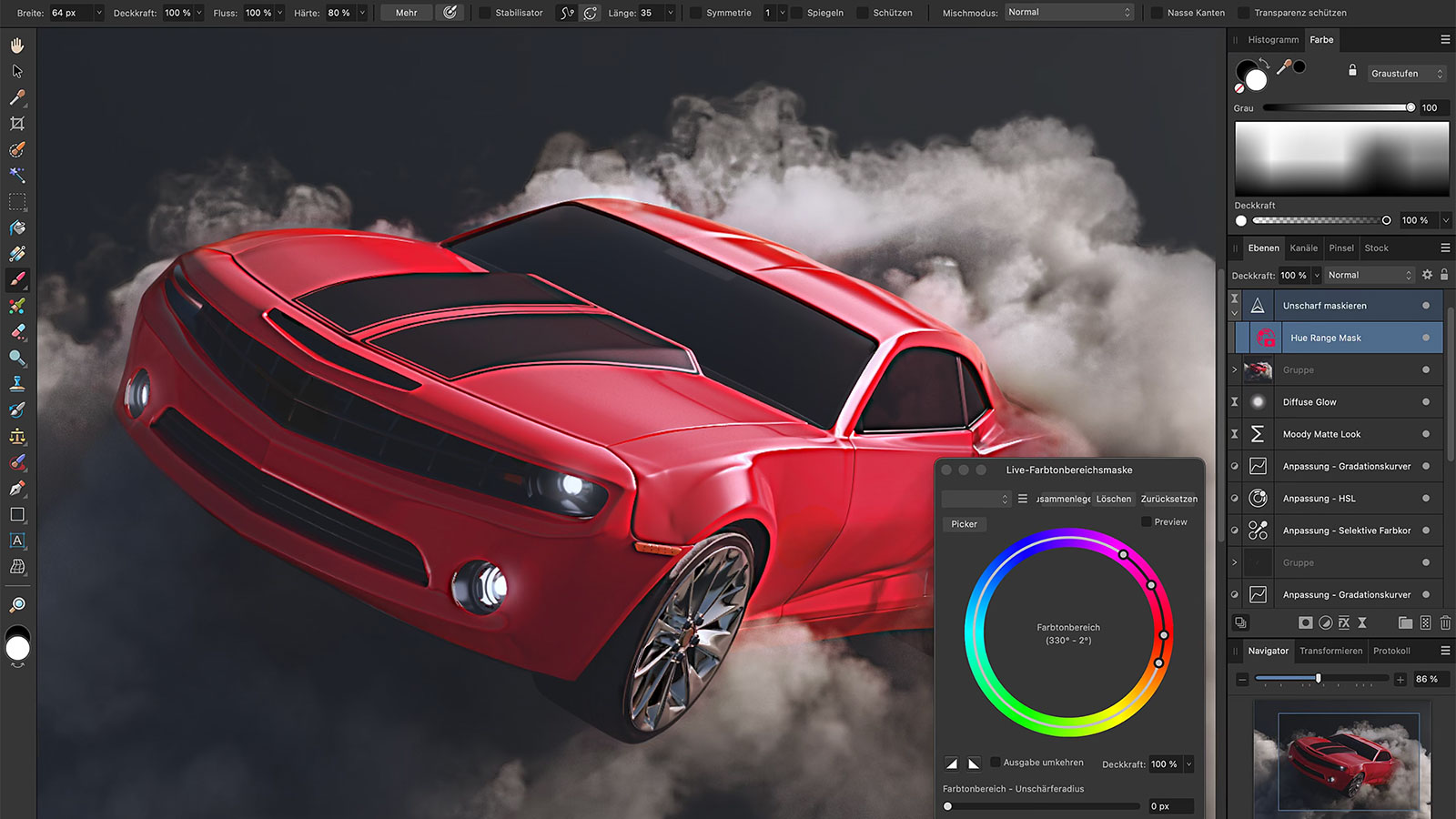This screenshot has height=819, width=1456.
Task: Open the Fluss flow dropdown arrow
Action: (279, 13)
